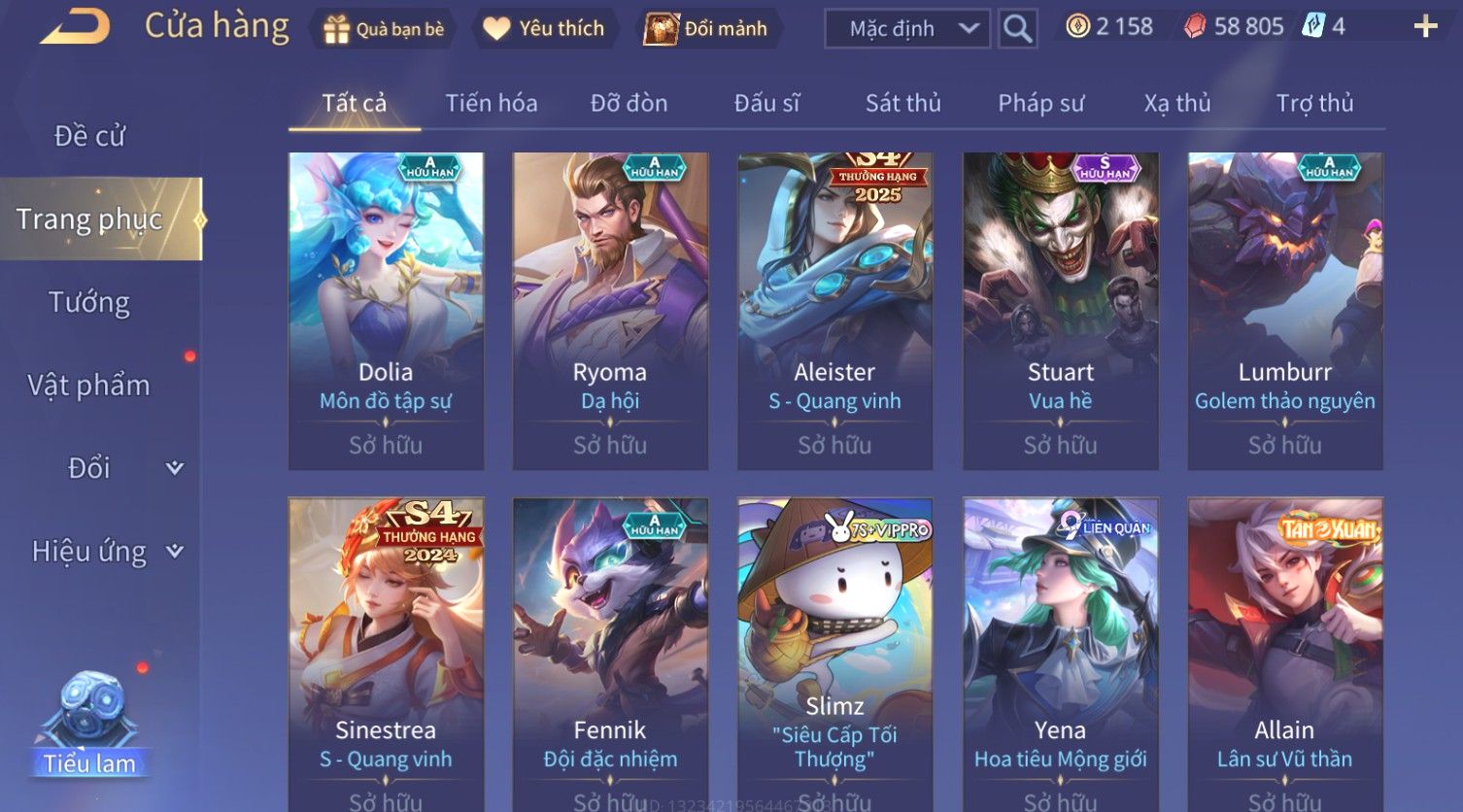Image resolution: width=1463 pixels, height=812 pixels.
Task: Open the Stuart Vua hề skin card
Action: tap(1060, 311)
